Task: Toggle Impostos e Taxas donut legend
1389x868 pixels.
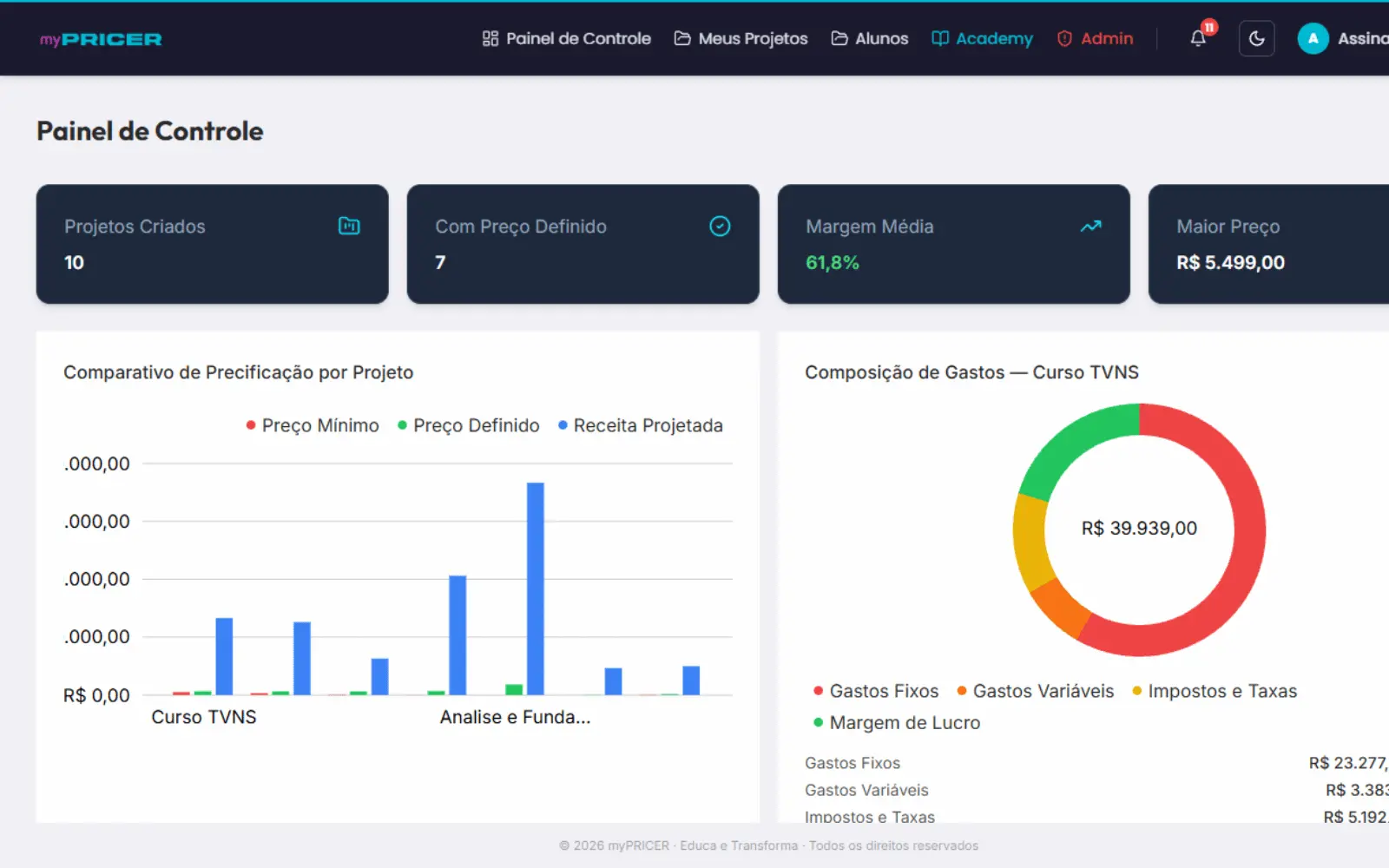Action: tap(1215, 691)
